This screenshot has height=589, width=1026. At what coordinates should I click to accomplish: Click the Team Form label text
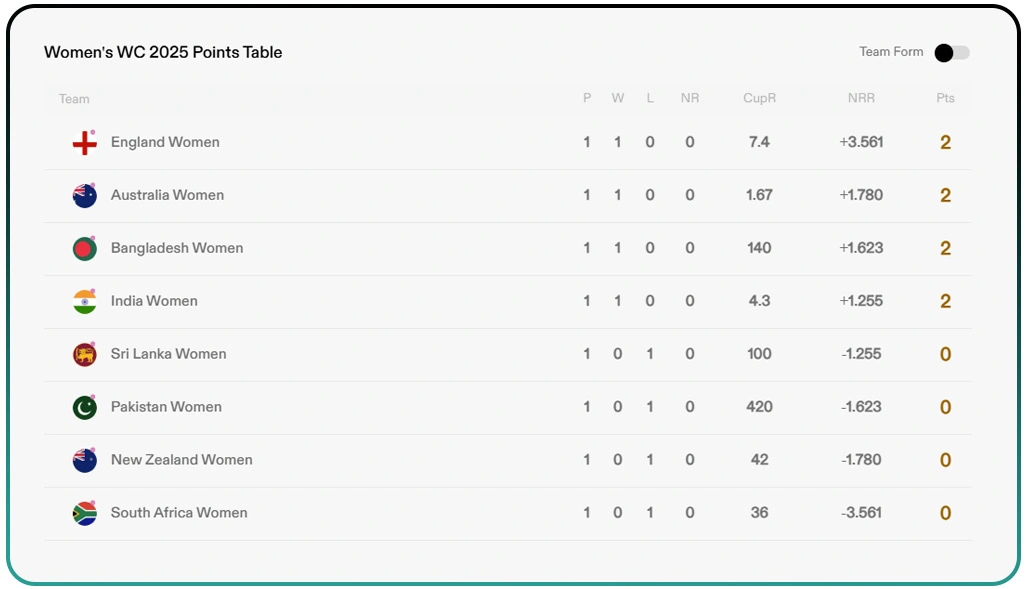pyautogui.click(x=891, y=52)
